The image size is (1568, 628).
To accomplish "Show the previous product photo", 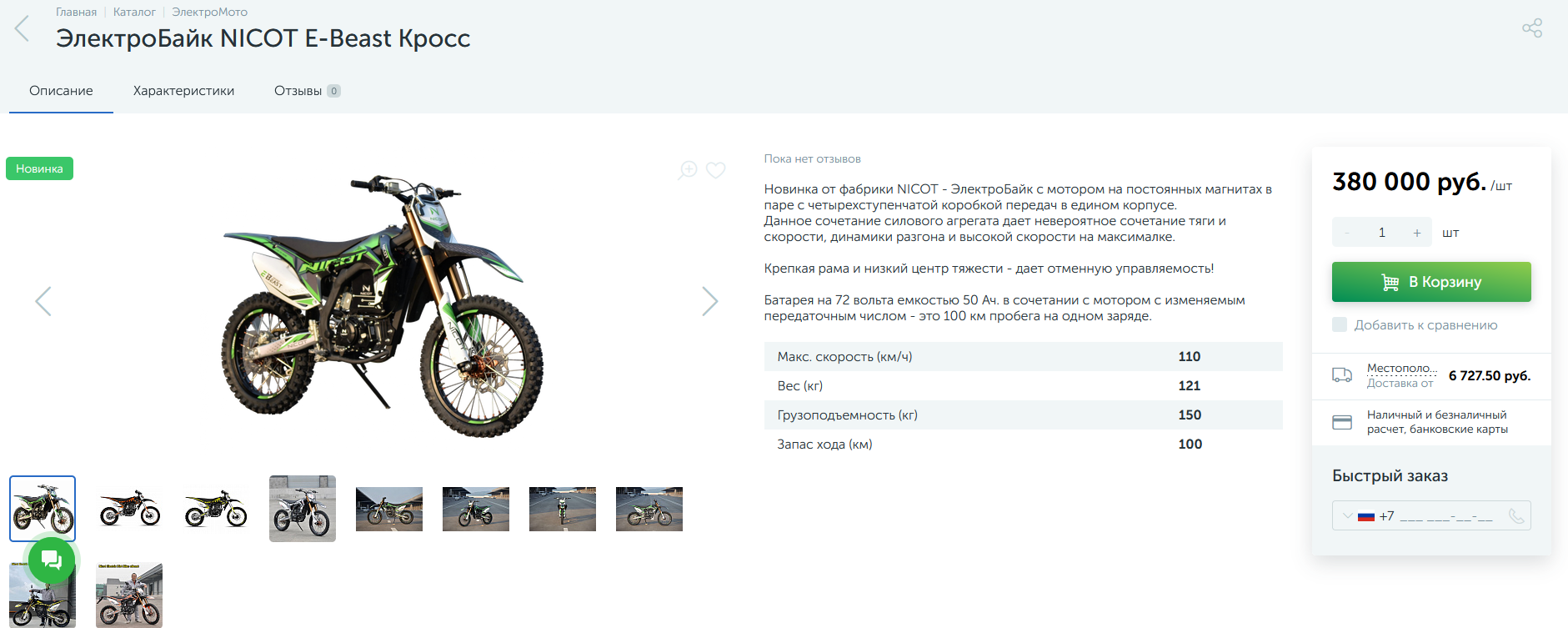I will pos(43,301).
